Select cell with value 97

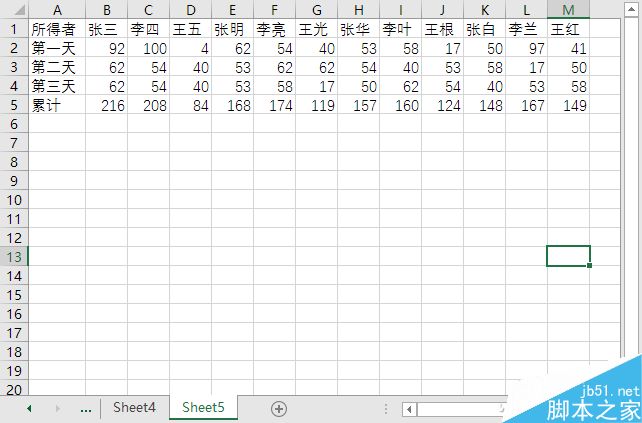click(527, 48)
